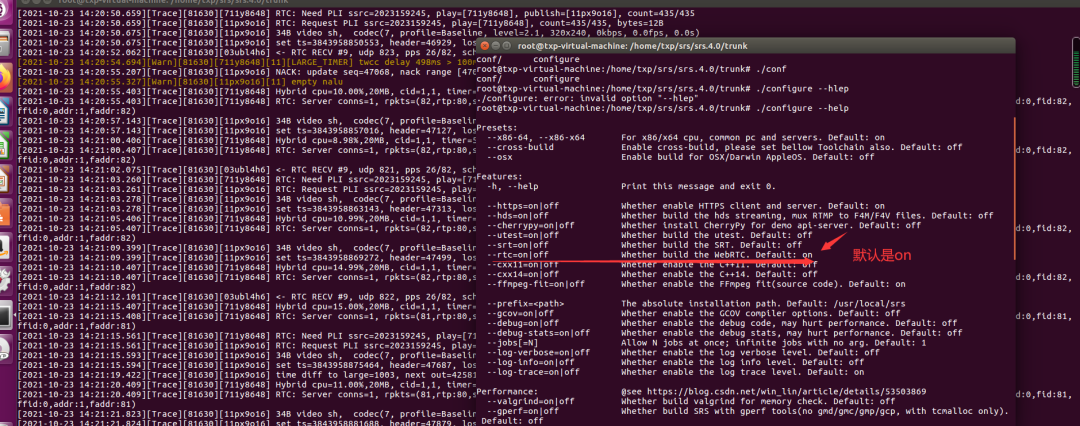Select the '--x86-64, --x86-x64' option
The height and width of the screenshot is (426, 1080).
tap(536, 137)
